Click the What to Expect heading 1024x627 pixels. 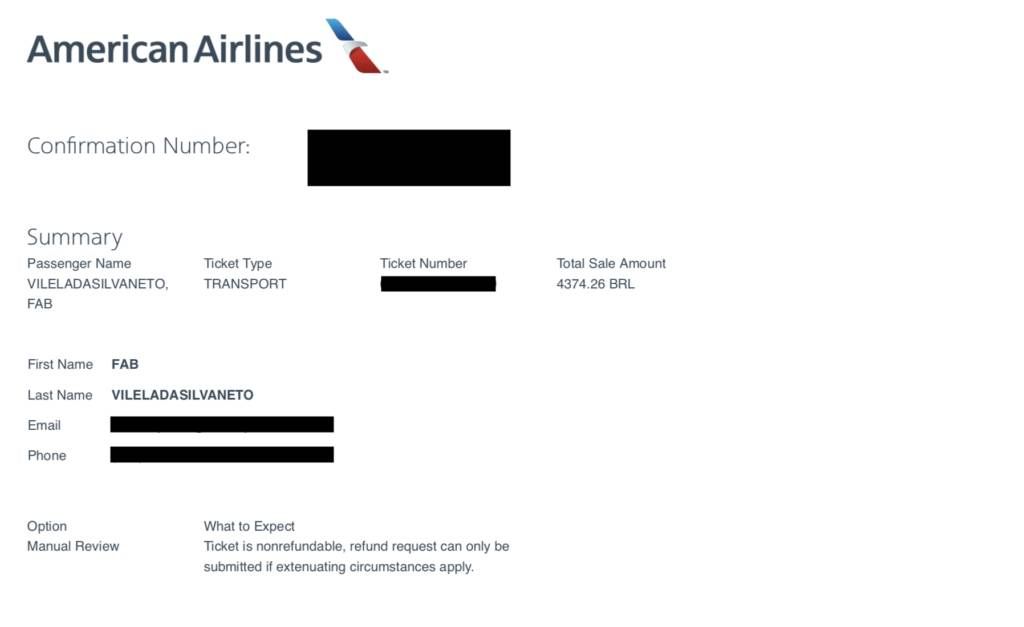point(249,526)
